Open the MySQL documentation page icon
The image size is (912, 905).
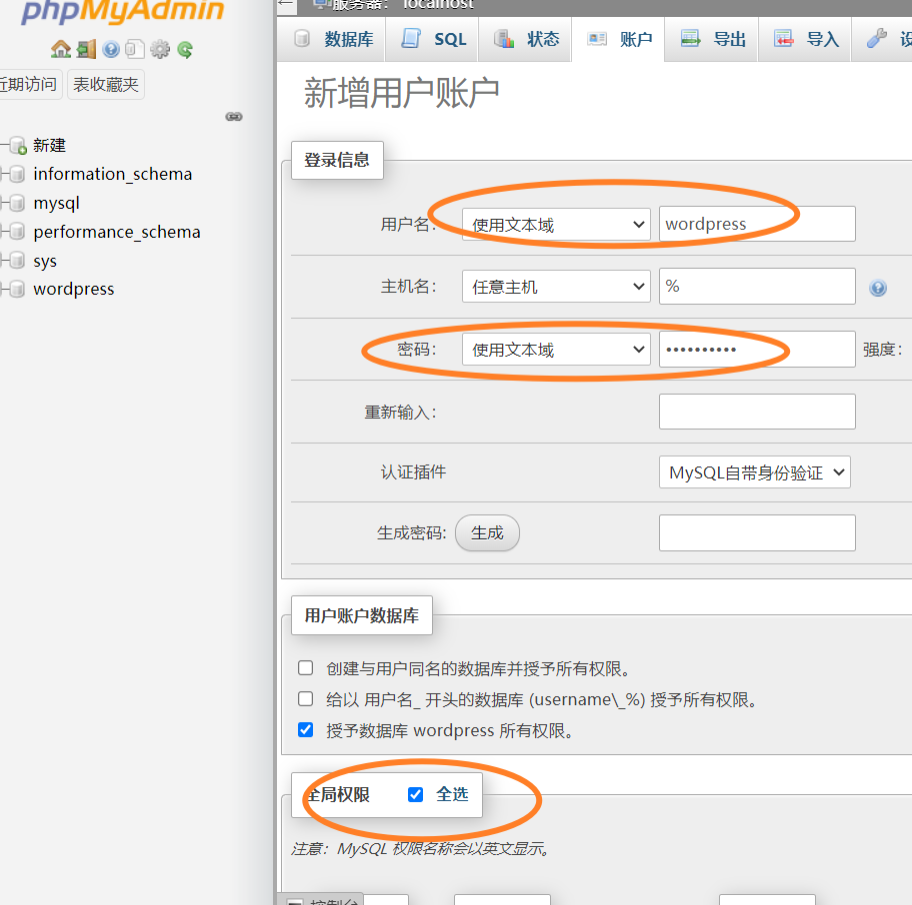(x=135, y=49)
